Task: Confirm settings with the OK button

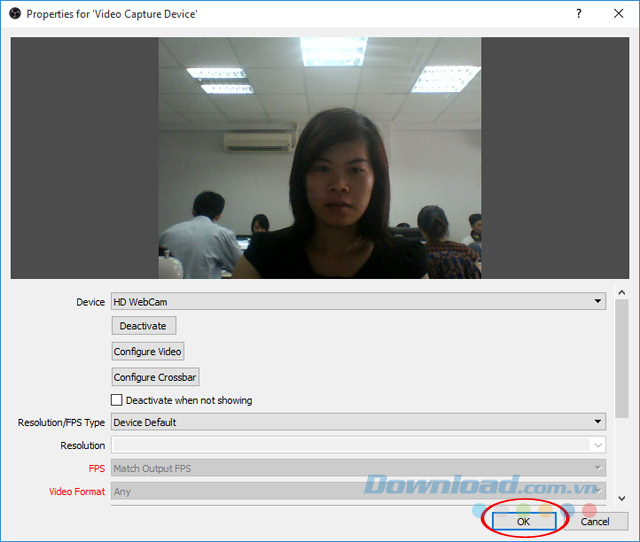Action: (x=524, y=521)
